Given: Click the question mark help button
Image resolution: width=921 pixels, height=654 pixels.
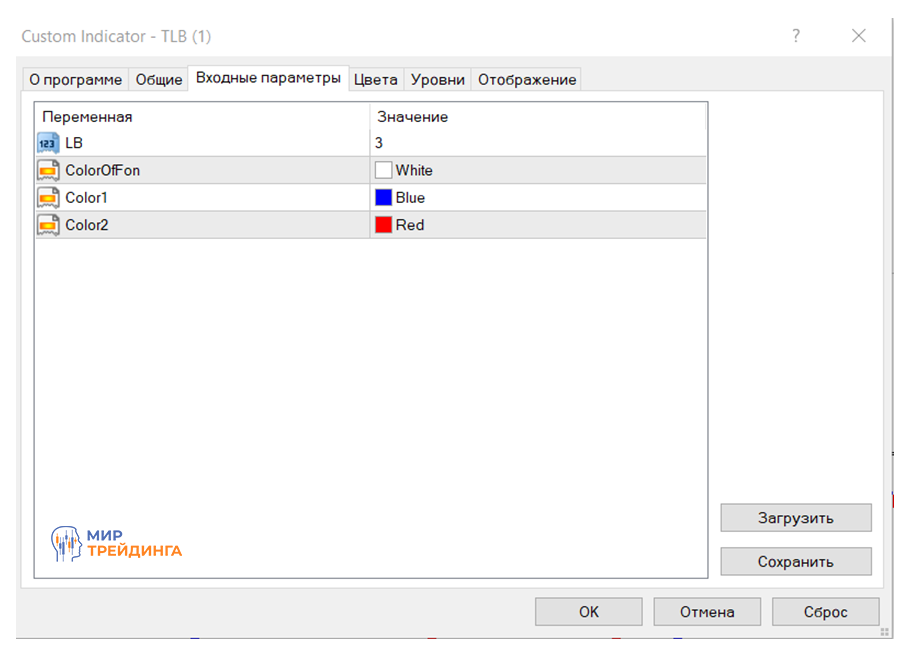Looking at the screenshot, I should click(x=796, y=36).
